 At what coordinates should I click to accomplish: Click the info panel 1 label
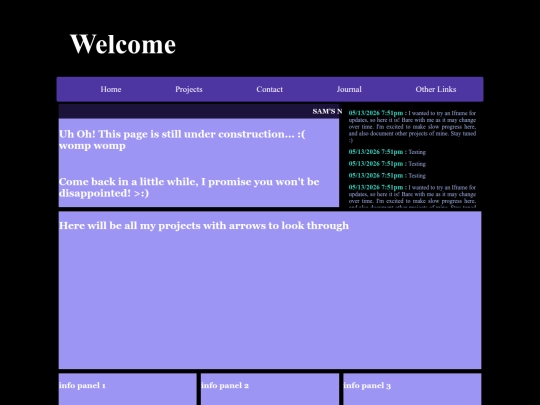(x=82, y=385)
